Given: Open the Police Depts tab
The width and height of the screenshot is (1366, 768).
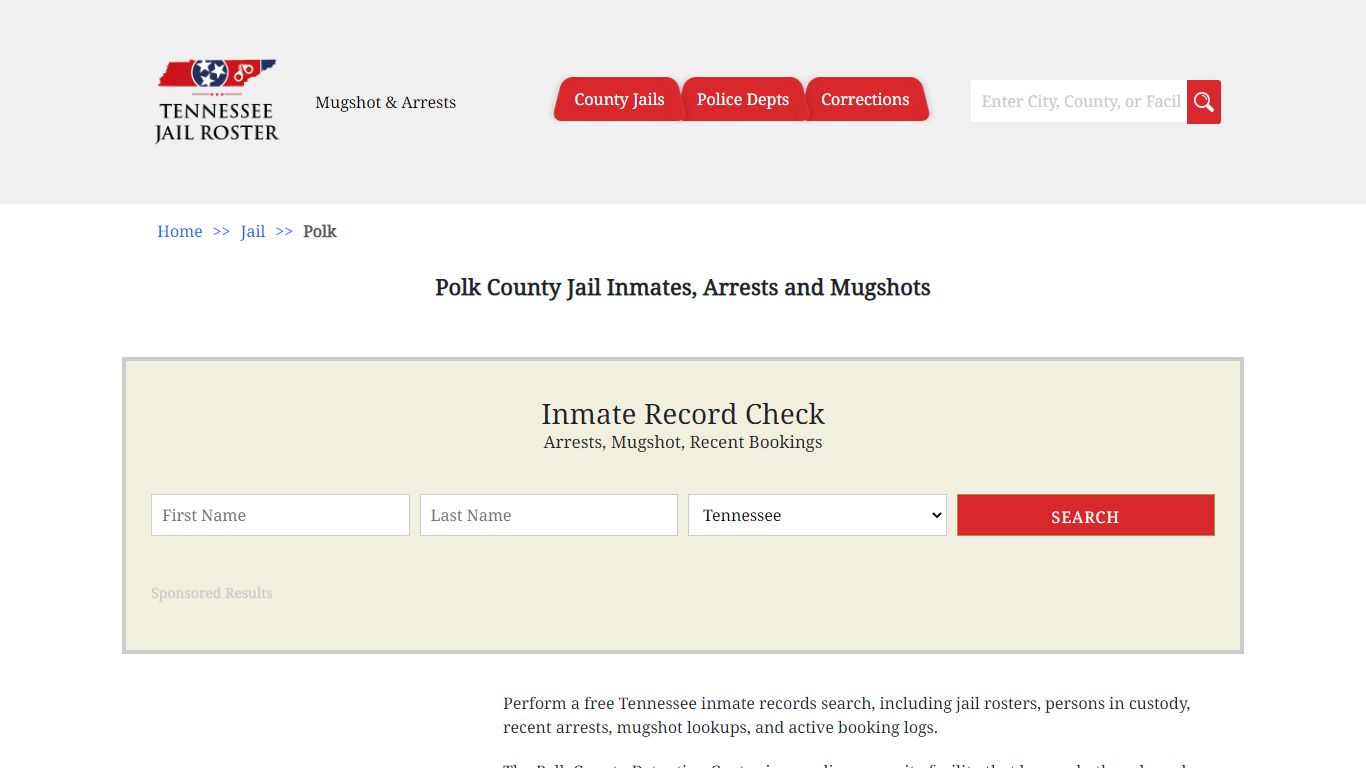Looking at the screenshot, I should [x=743, y=99].
